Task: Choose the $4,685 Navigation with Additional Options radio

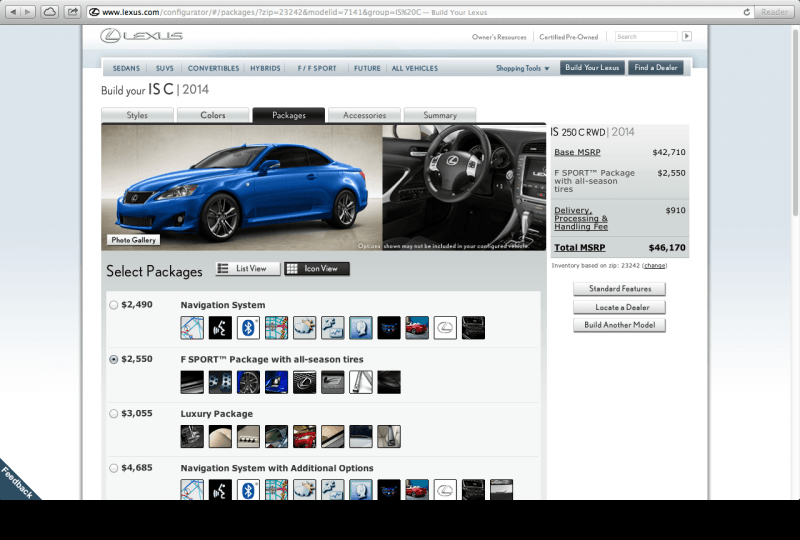Action: (x=113, y=468)
